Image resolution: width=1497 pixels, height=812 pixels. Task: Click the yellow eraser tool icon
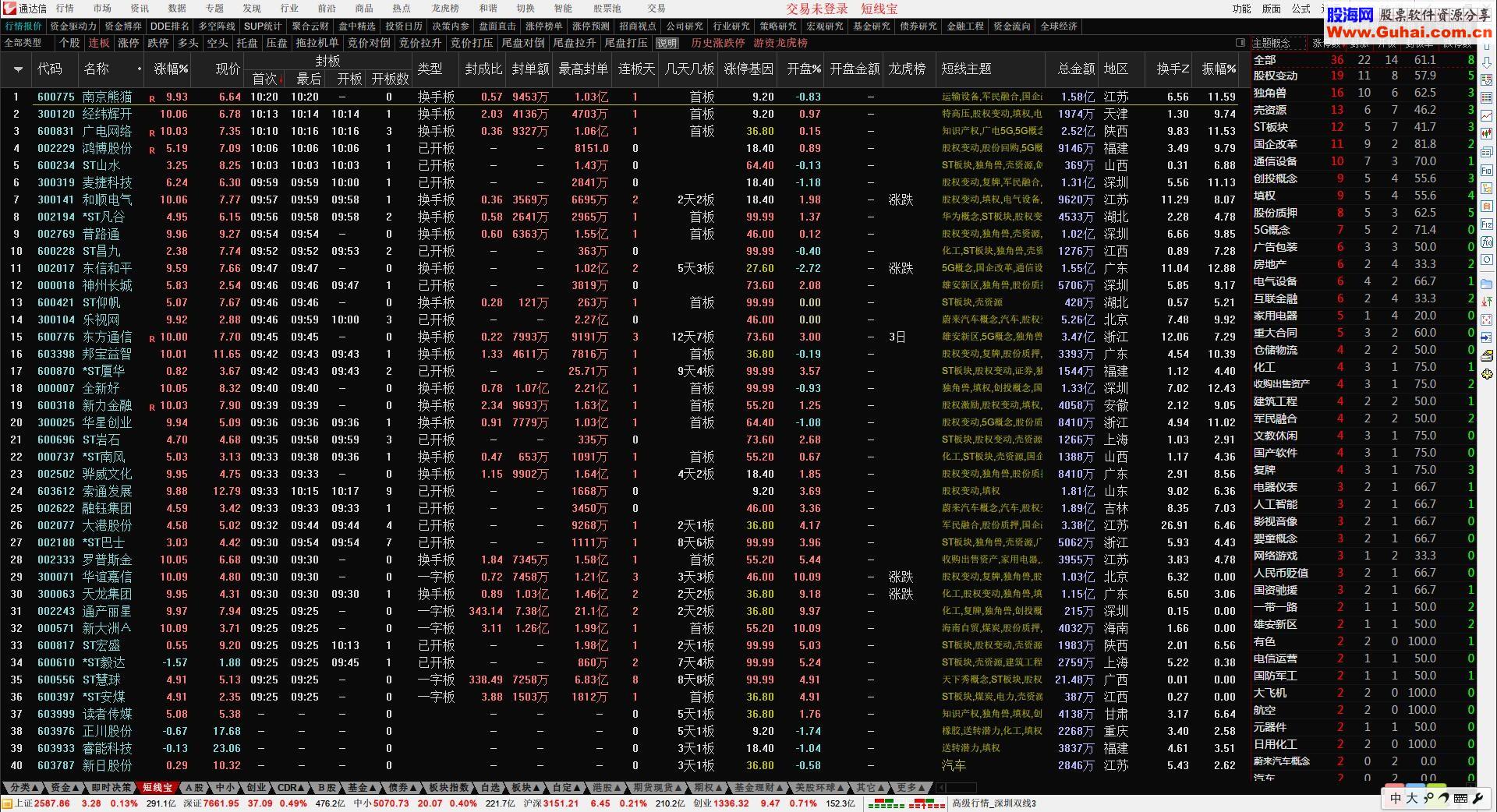coord(1487,356)
